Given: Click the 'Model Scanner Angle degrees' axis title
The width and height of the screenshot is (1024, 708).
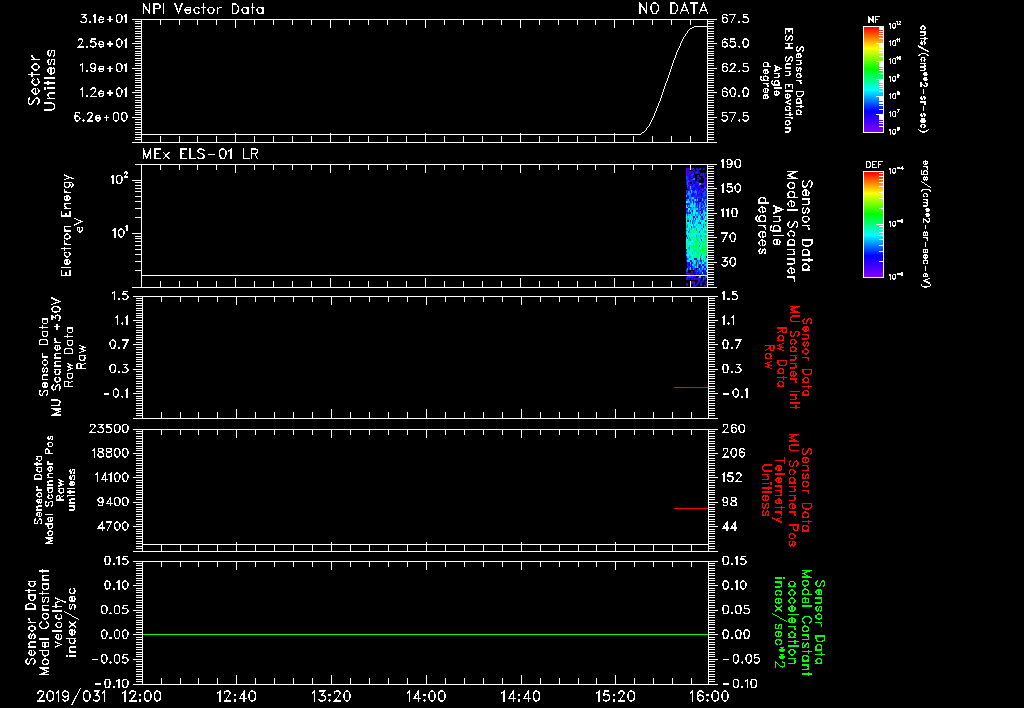Looking at the screenshot, I should [x=784, y=226].
